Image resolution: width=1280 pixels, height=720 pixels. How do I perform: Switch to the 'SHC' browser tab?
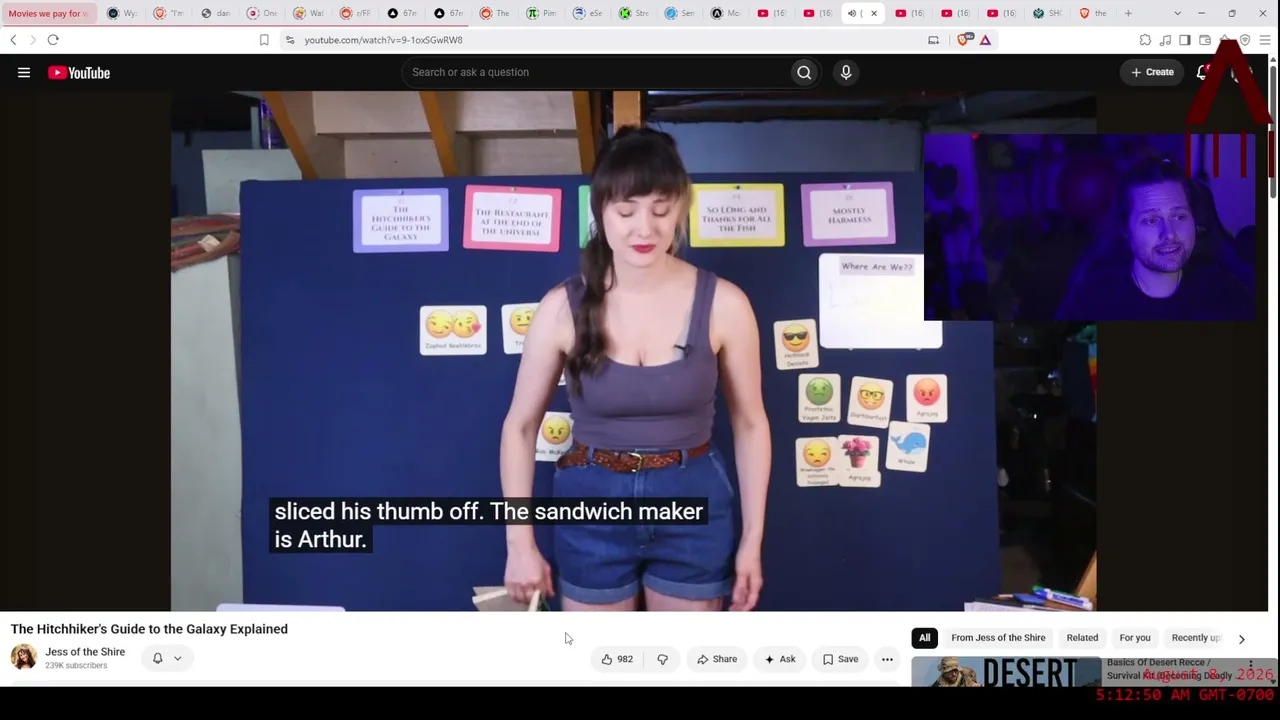point(1049,13)
